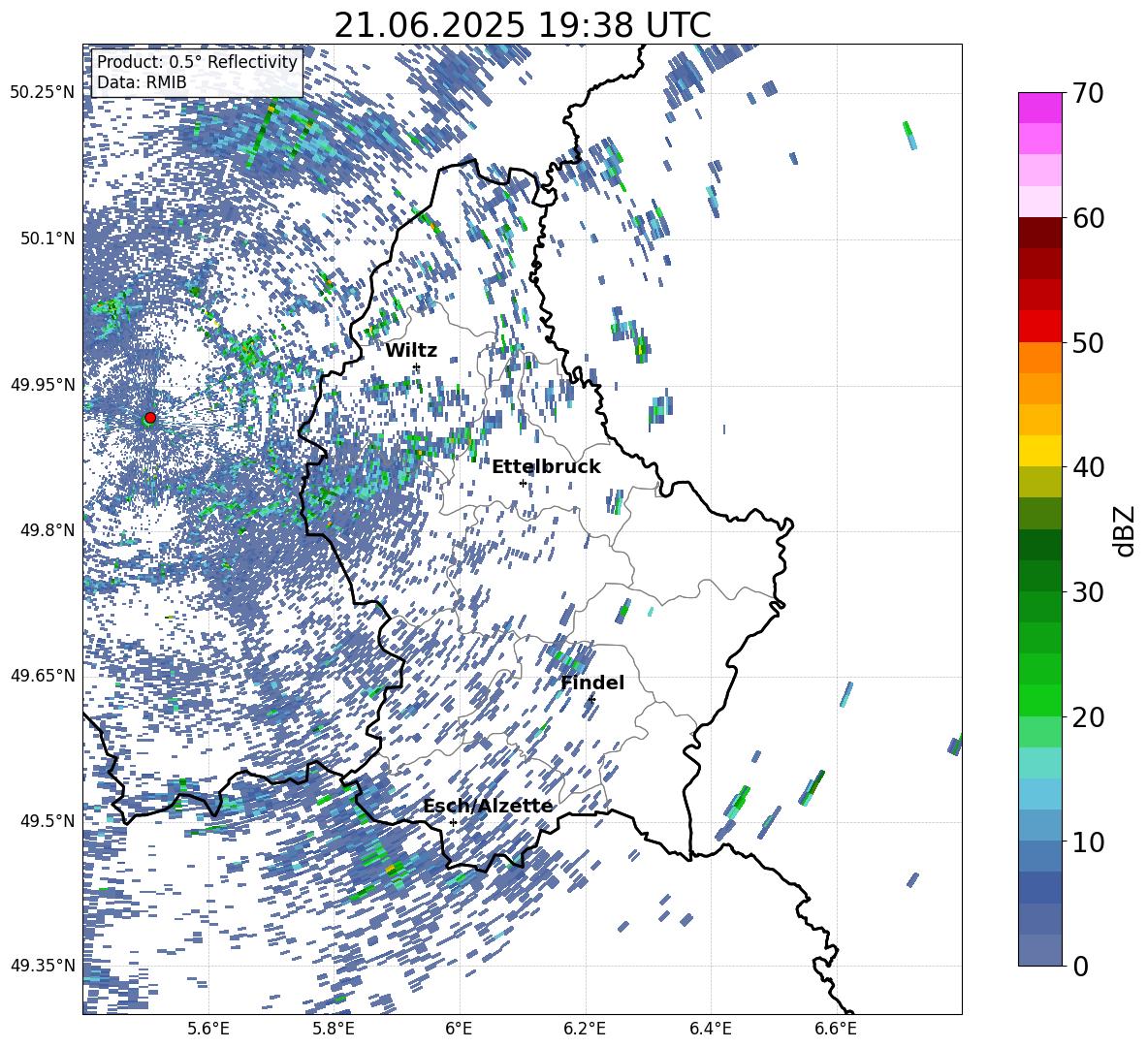Click the 6°E longitude label
Viewport: 1148px width, 1048px height.
(459, 1029)
